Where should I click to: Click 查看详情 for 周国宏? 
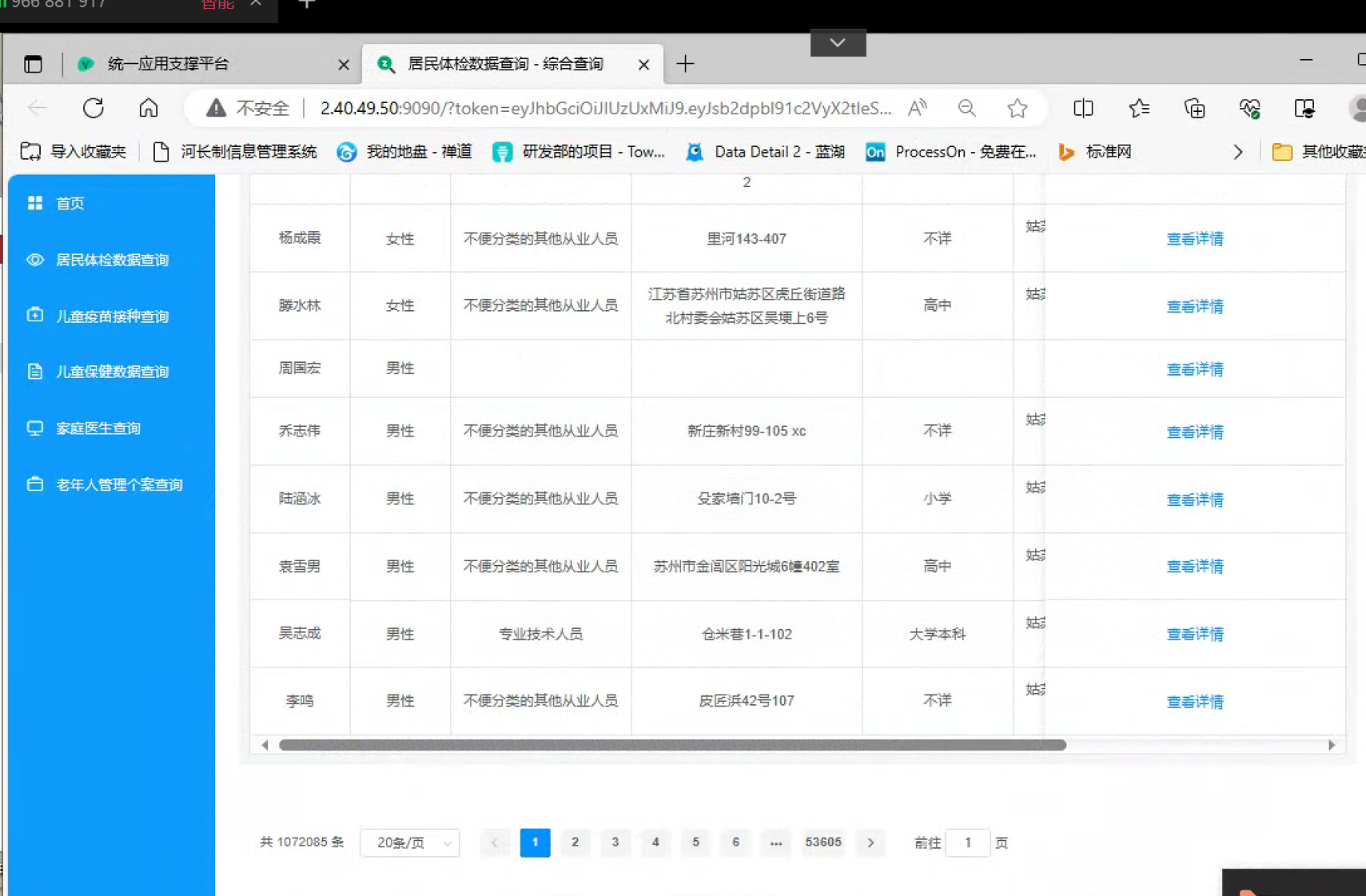(x=1195, y=369)
